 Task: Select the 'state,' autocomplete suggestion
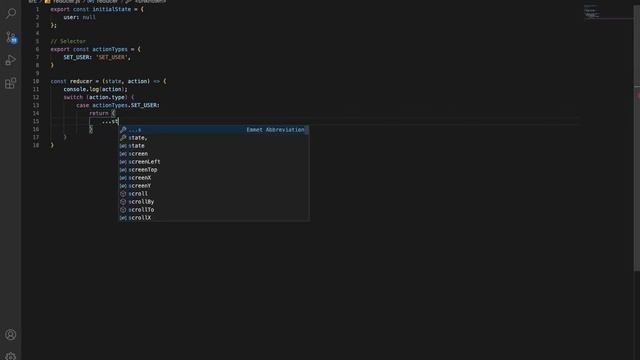click(x=213, y=138)
